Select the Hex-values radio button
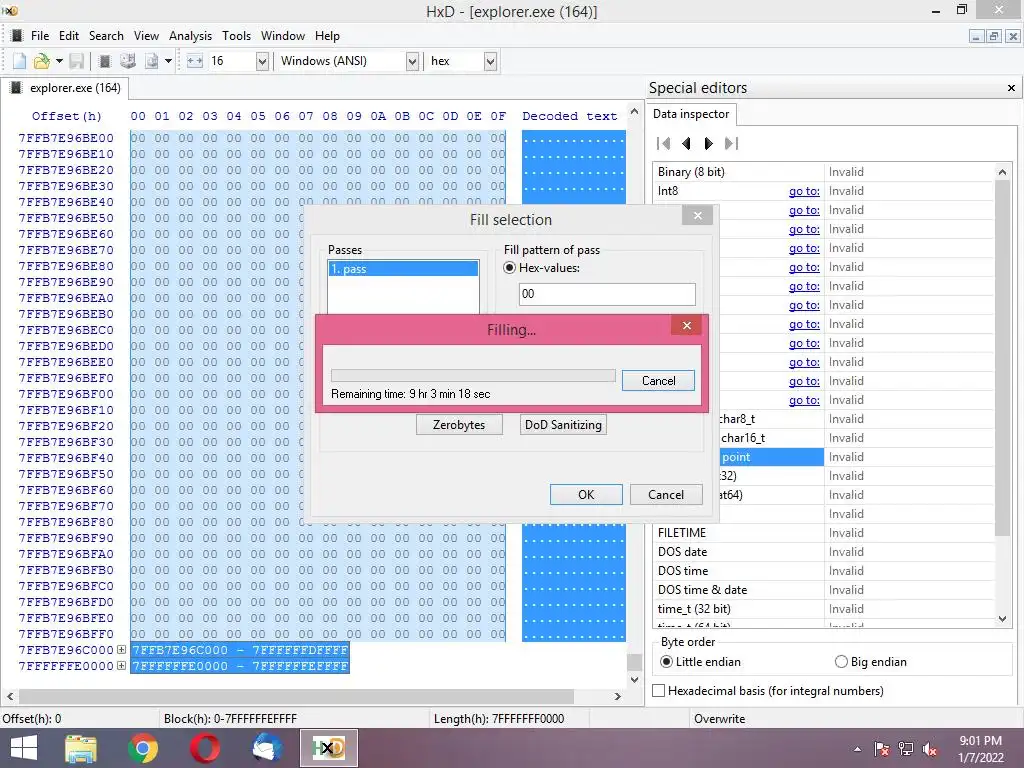The width and height of the screenshot is (1024, 768). tap(509, 268)
